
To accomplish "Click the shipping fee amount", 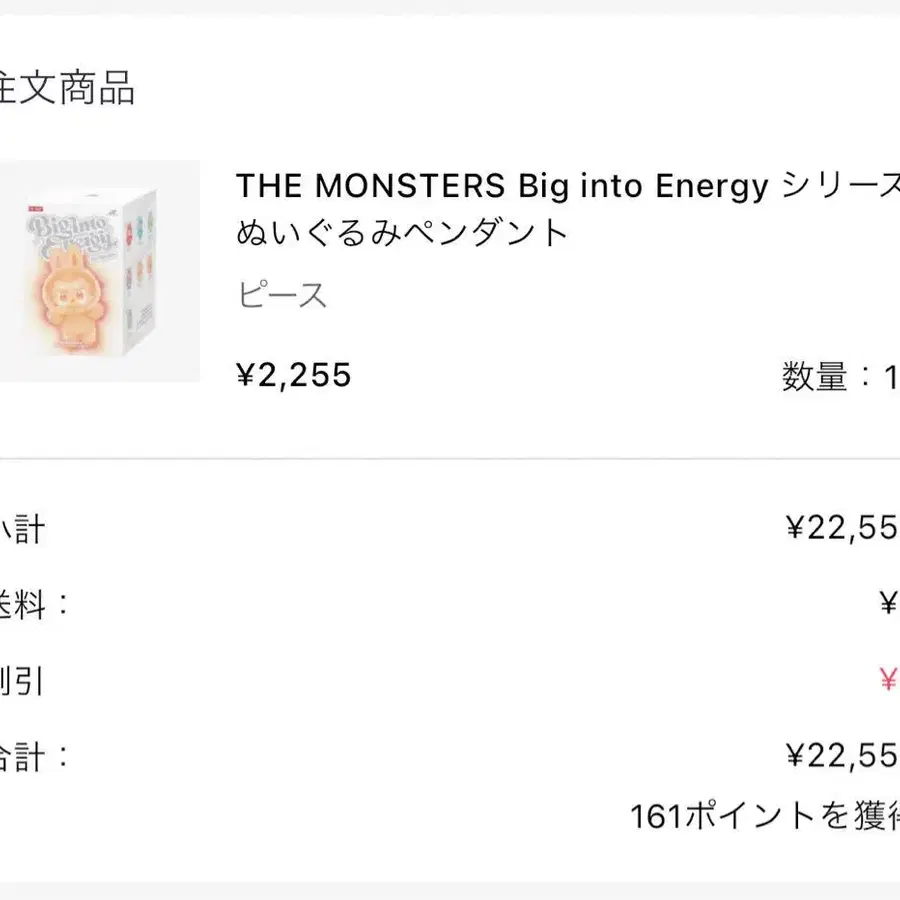I will tap(888, 604).
